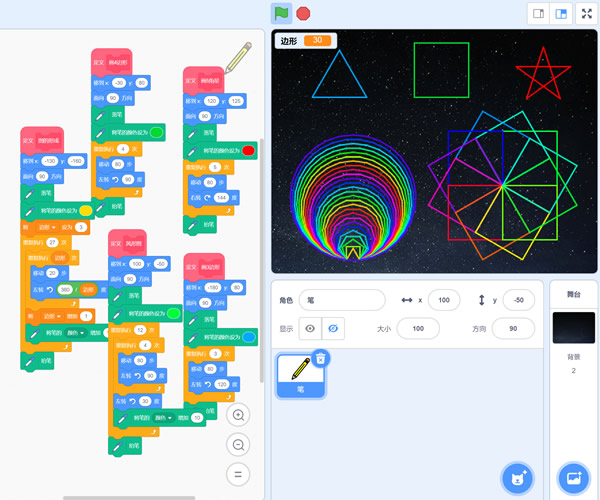The height and width of the screenshot is (500, 600).
Task: Delete the 笔 sprite with trash icon
Action: click(x=320, y=358)
